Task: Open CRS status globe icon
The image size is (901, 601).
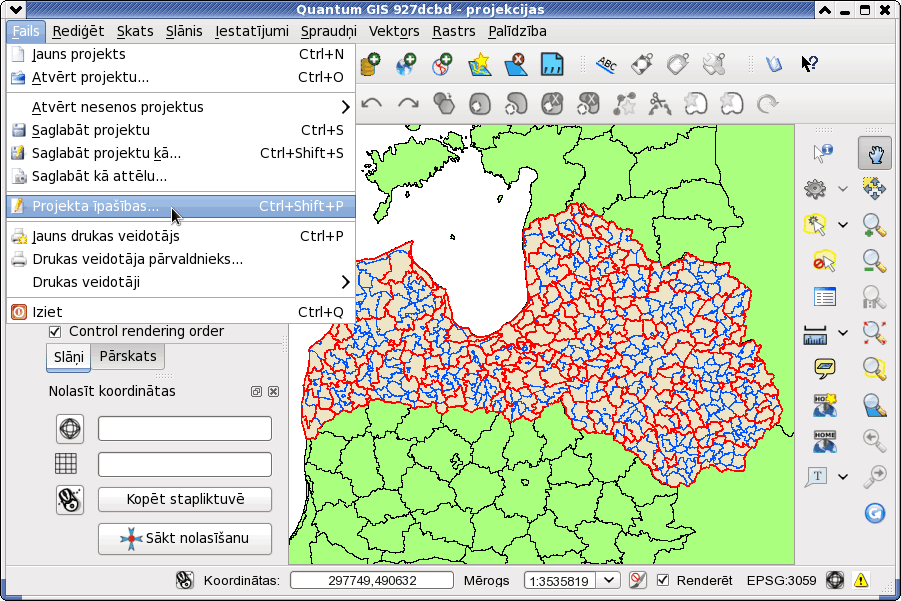Action: 835,580
